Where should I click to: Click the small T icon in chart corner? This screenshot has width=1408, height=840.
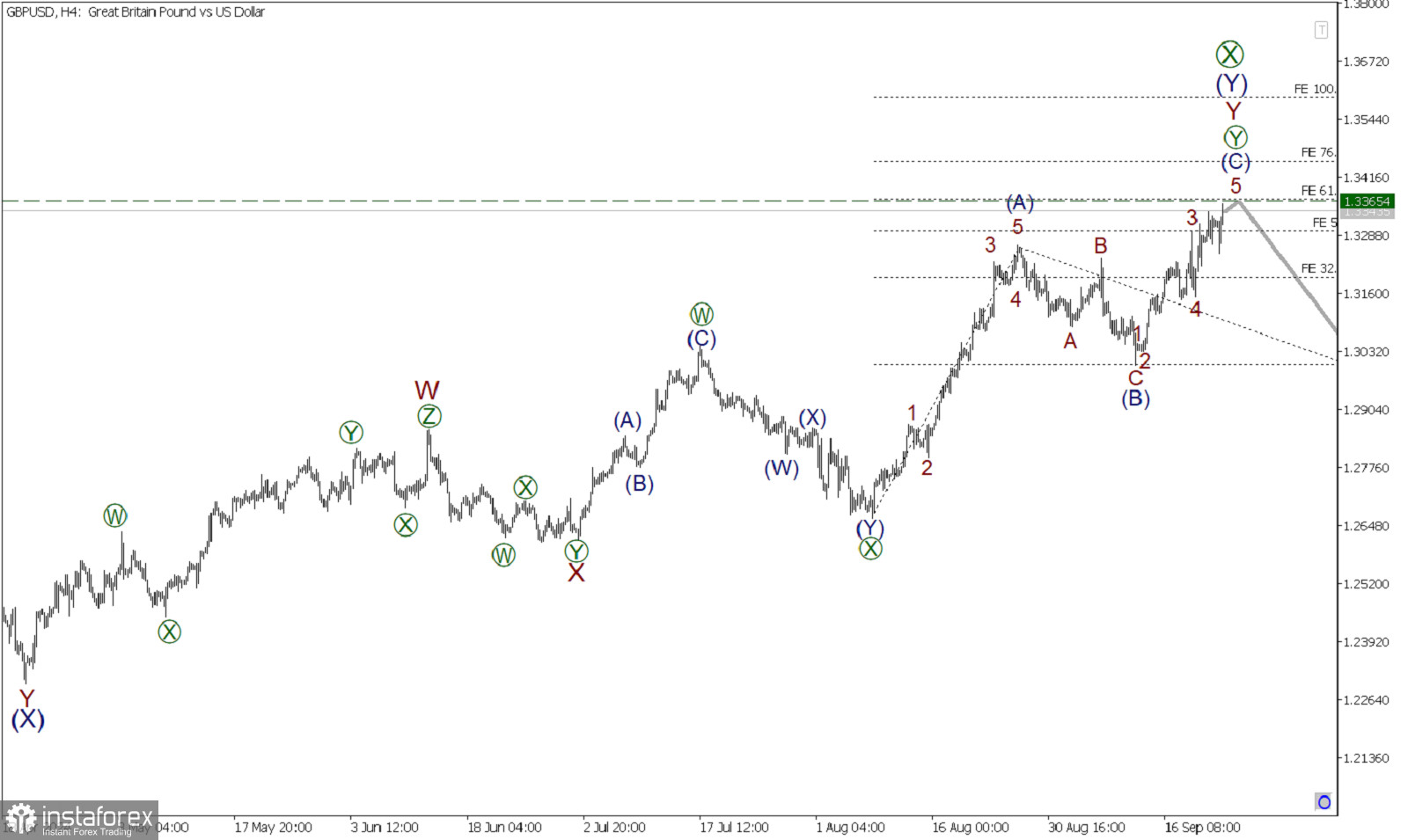point(1321,30)
